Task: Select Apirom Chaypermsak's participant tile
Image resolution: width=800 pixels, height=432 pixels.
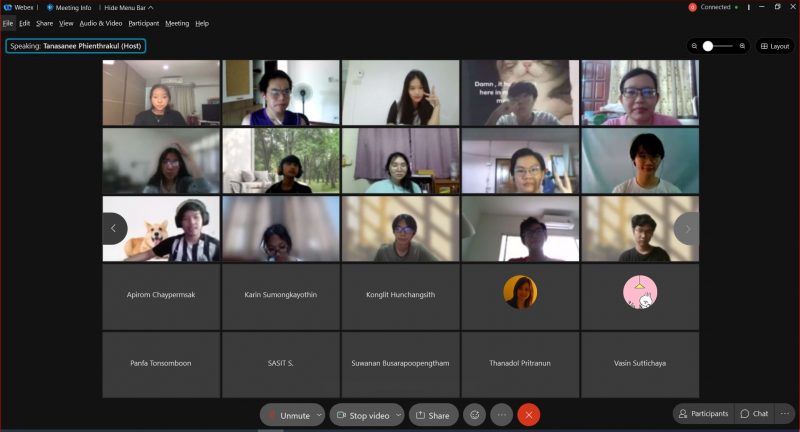Action: (161, 295)
